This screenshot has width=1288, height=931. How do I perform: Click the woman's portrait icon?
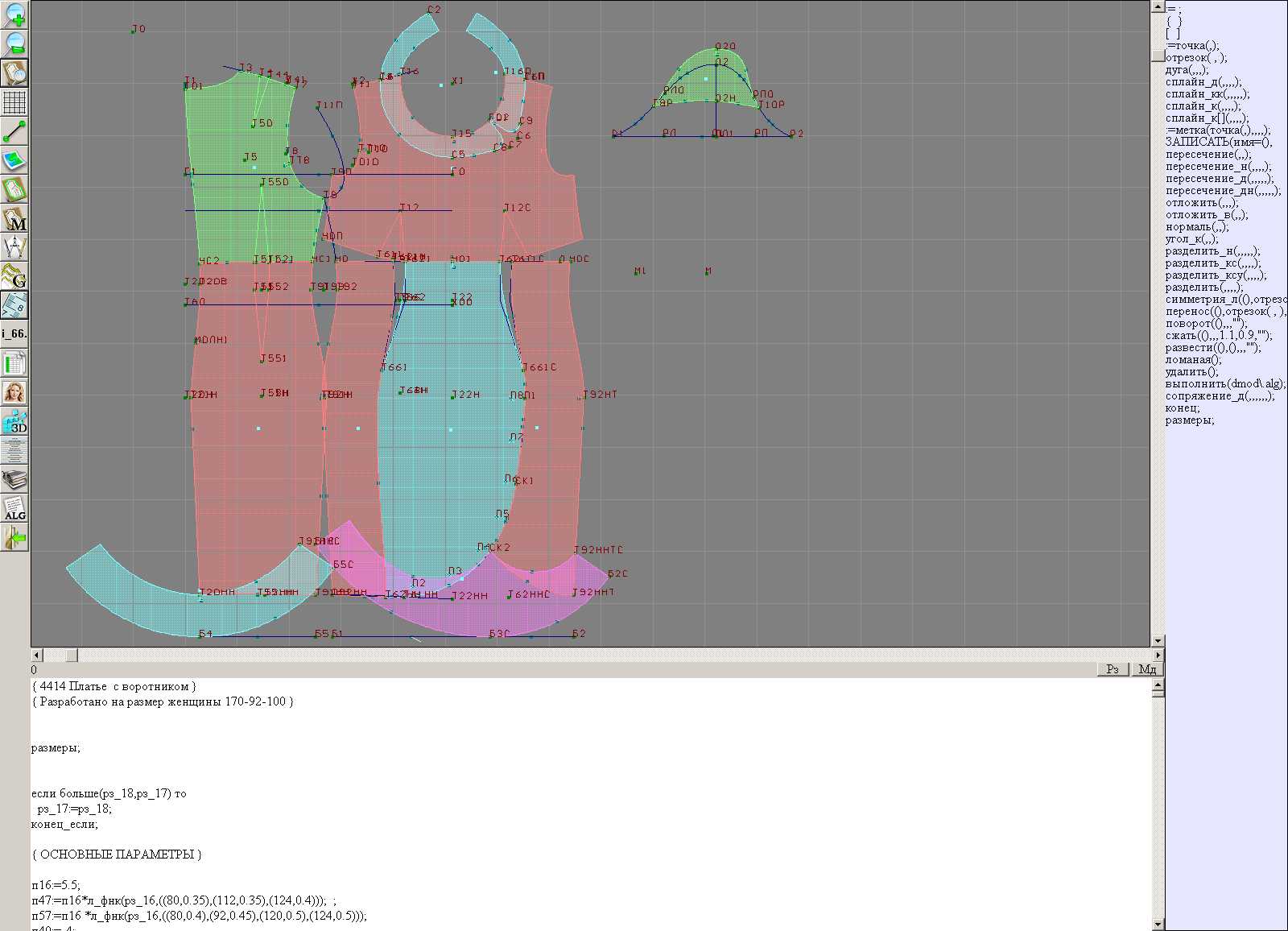(x=14, y=392)
